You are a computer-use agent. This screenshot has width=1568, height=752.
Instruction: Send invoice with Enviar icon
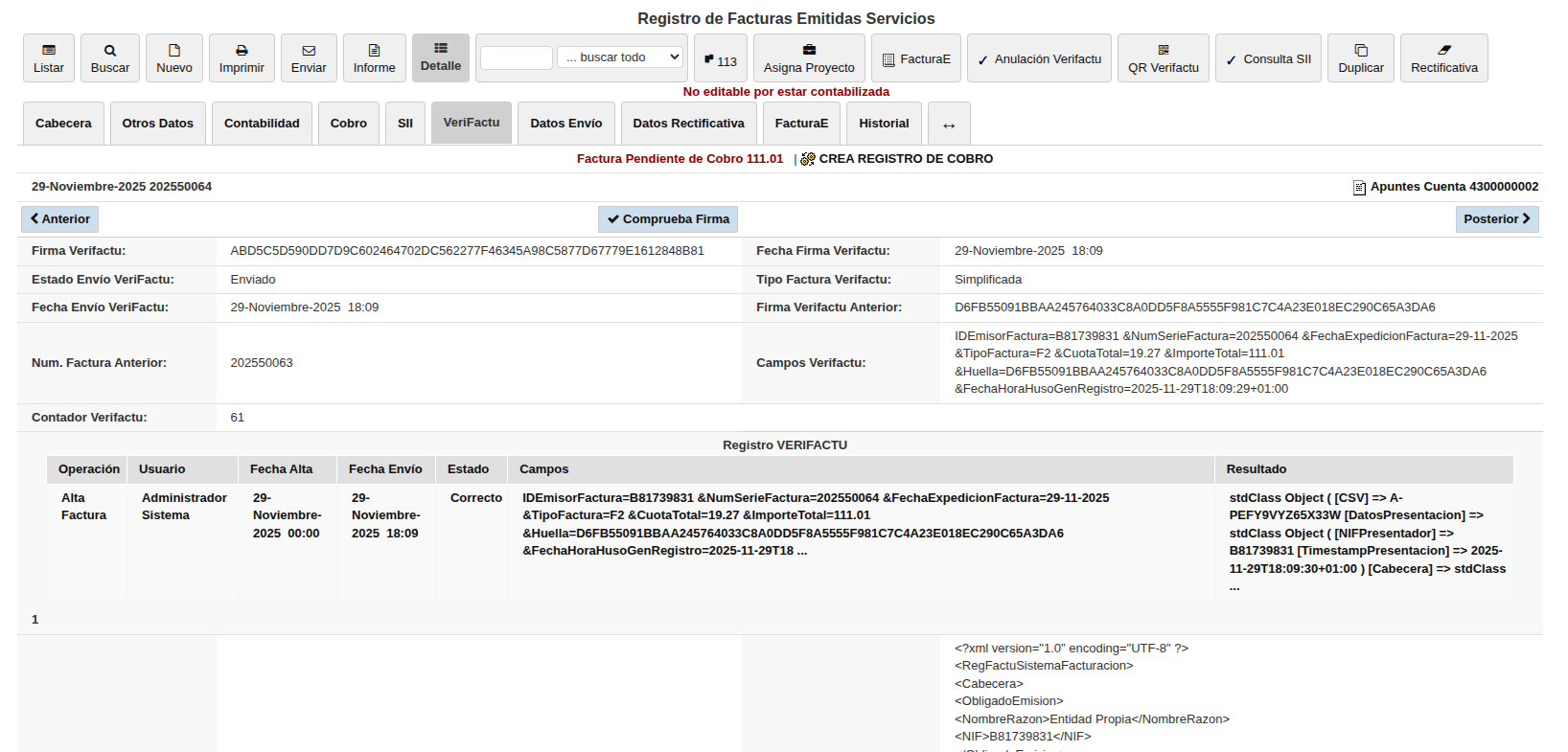point(309,58)
